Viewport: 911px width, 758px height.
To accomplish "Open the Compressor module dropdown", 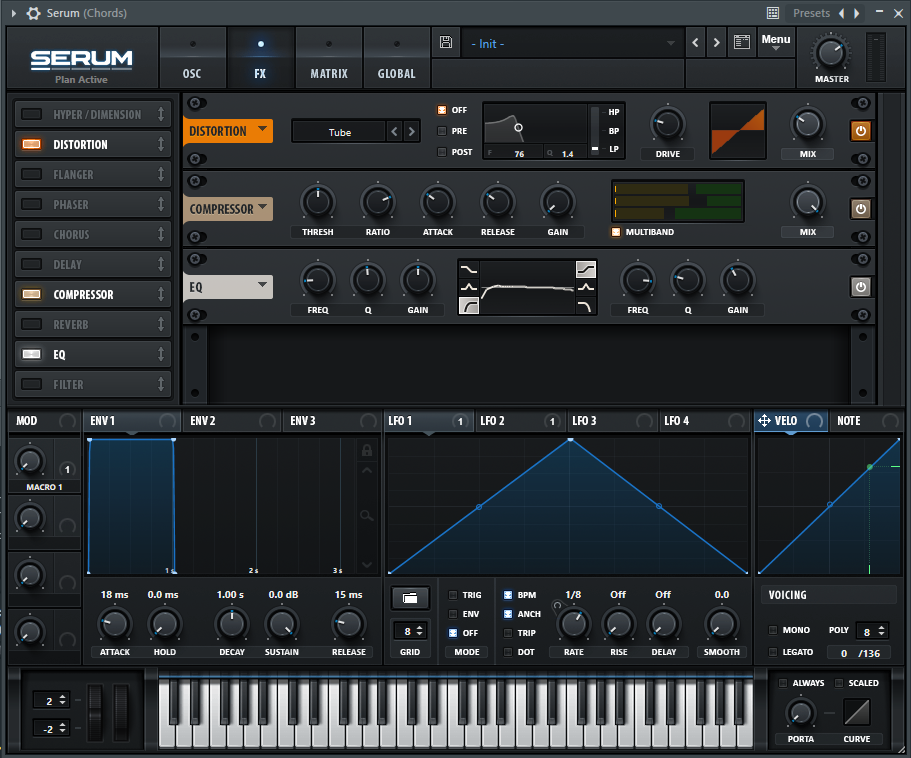I will tap(228, 209).
